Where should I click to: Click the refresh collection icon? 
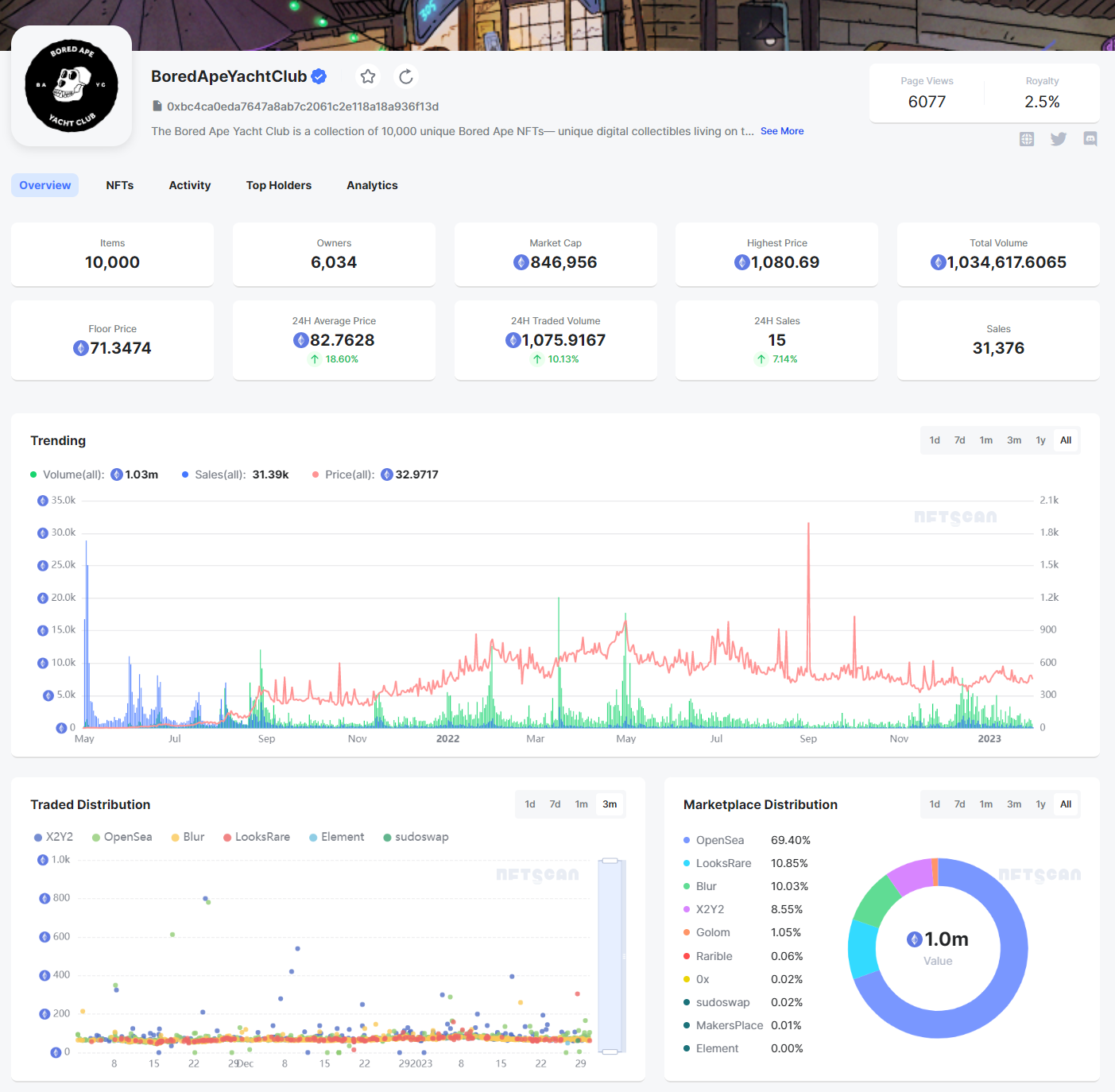(406, 76)
